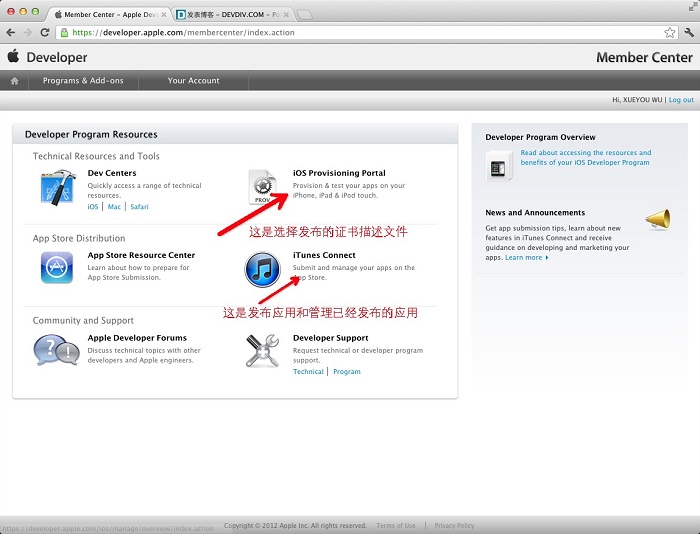The width and height of the screenshot is (700, 534).
Task: Click the megaphone icon in News and Announcements
Action: pos(658,220)
